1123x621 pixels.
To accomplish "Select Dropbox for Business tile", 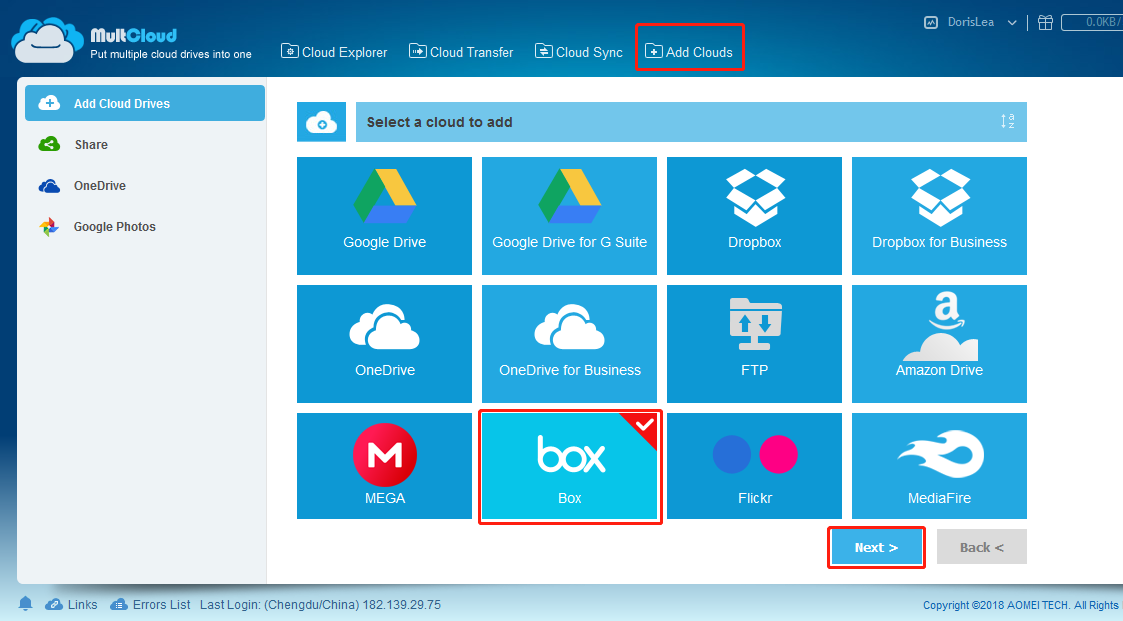I will 939,216.
